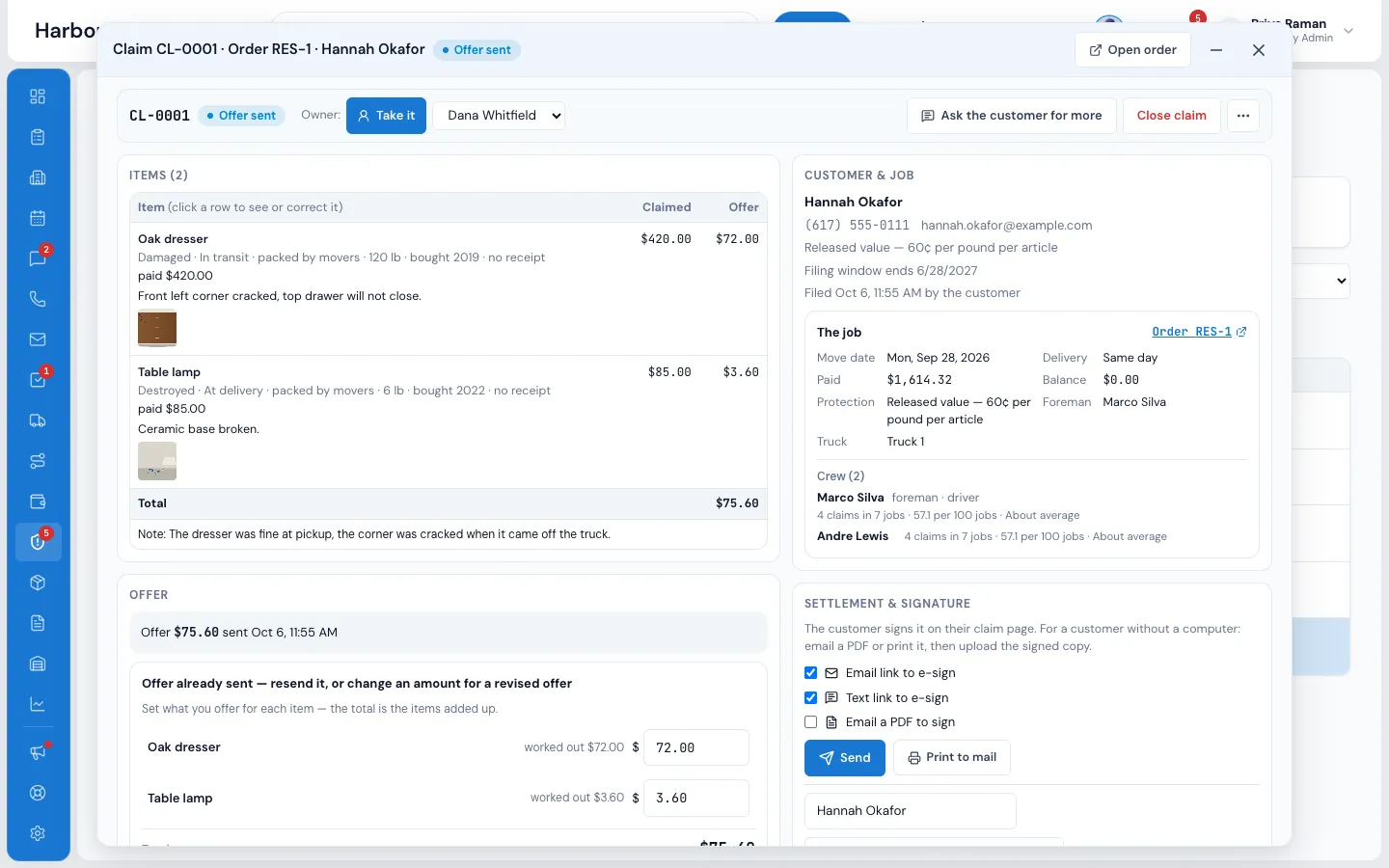Open the box inventory sidebar icon
The image size is (1389, 868).
pyautogui.click(x=38, y=583)
